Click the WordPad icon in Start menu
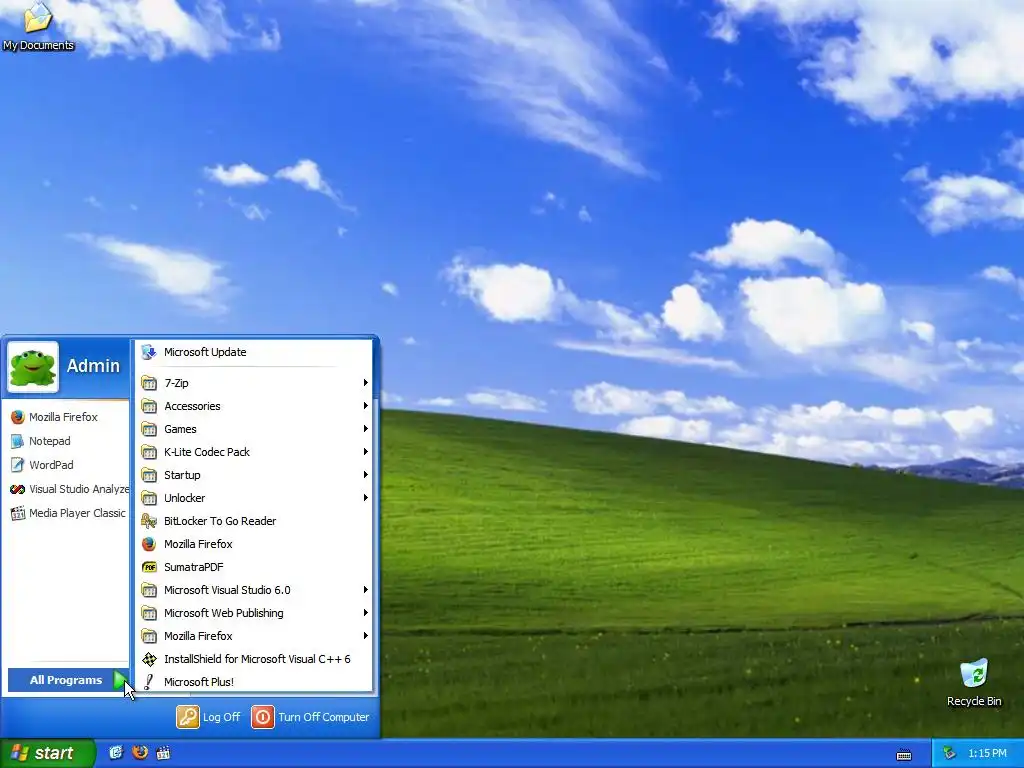The width and height of the screenshot is (1024, 768). 18,465
